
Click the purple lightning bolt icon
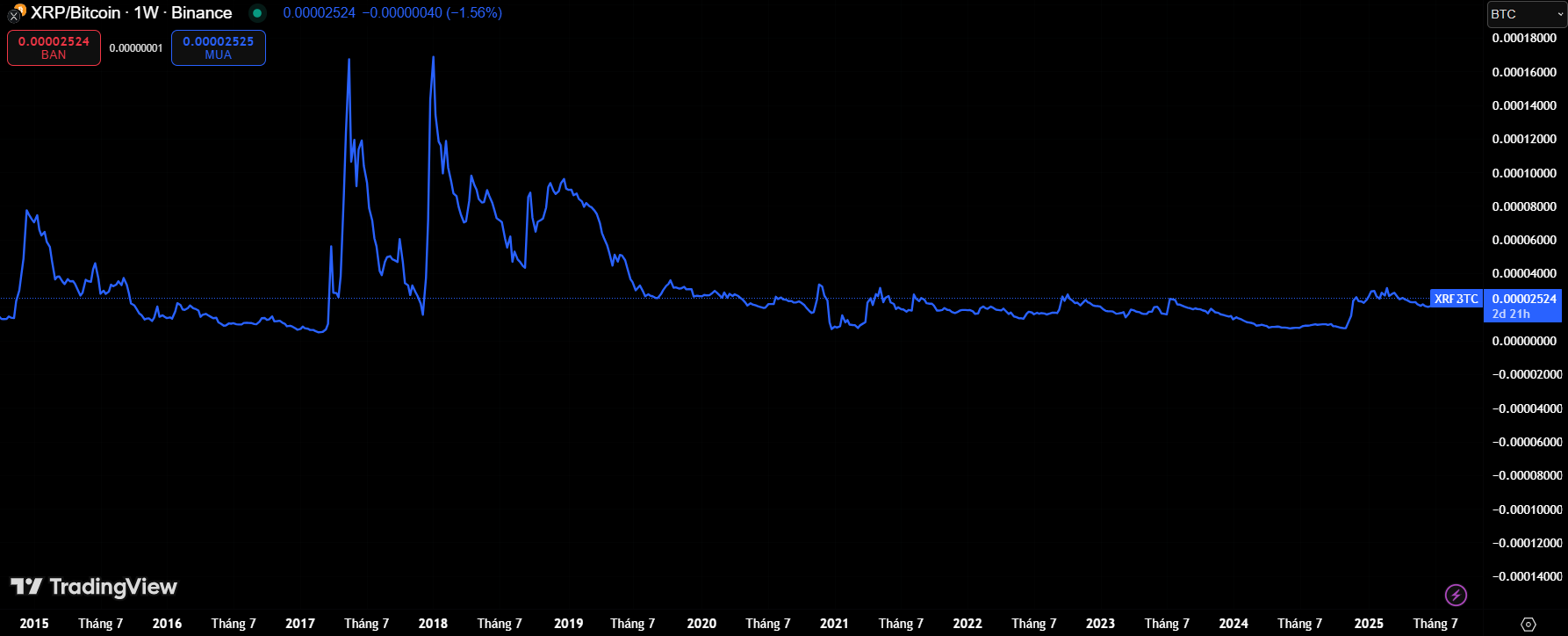1456,595
